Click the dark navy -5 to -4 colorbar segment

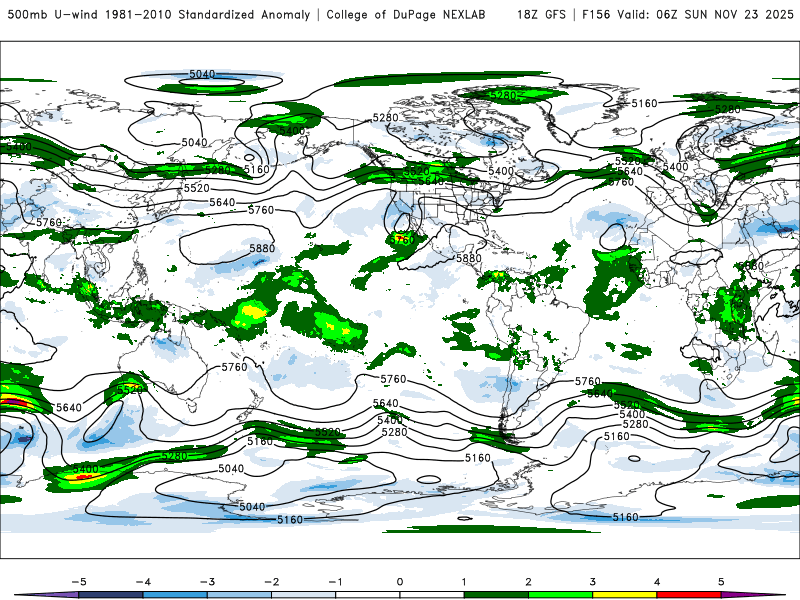coord(111,595)
